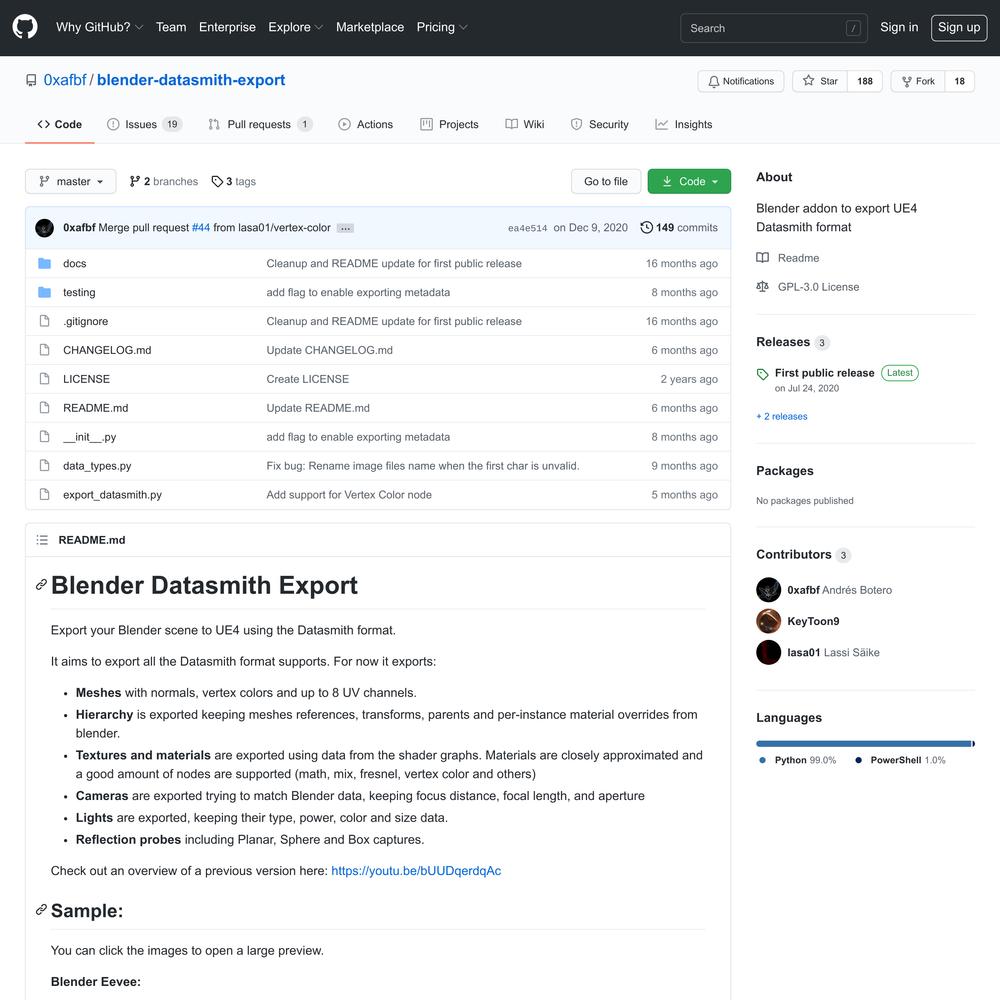The height and width of the screenshot is (1000, 1000).
Task: Click the Python language bar segment
Action: coord(864,744)
